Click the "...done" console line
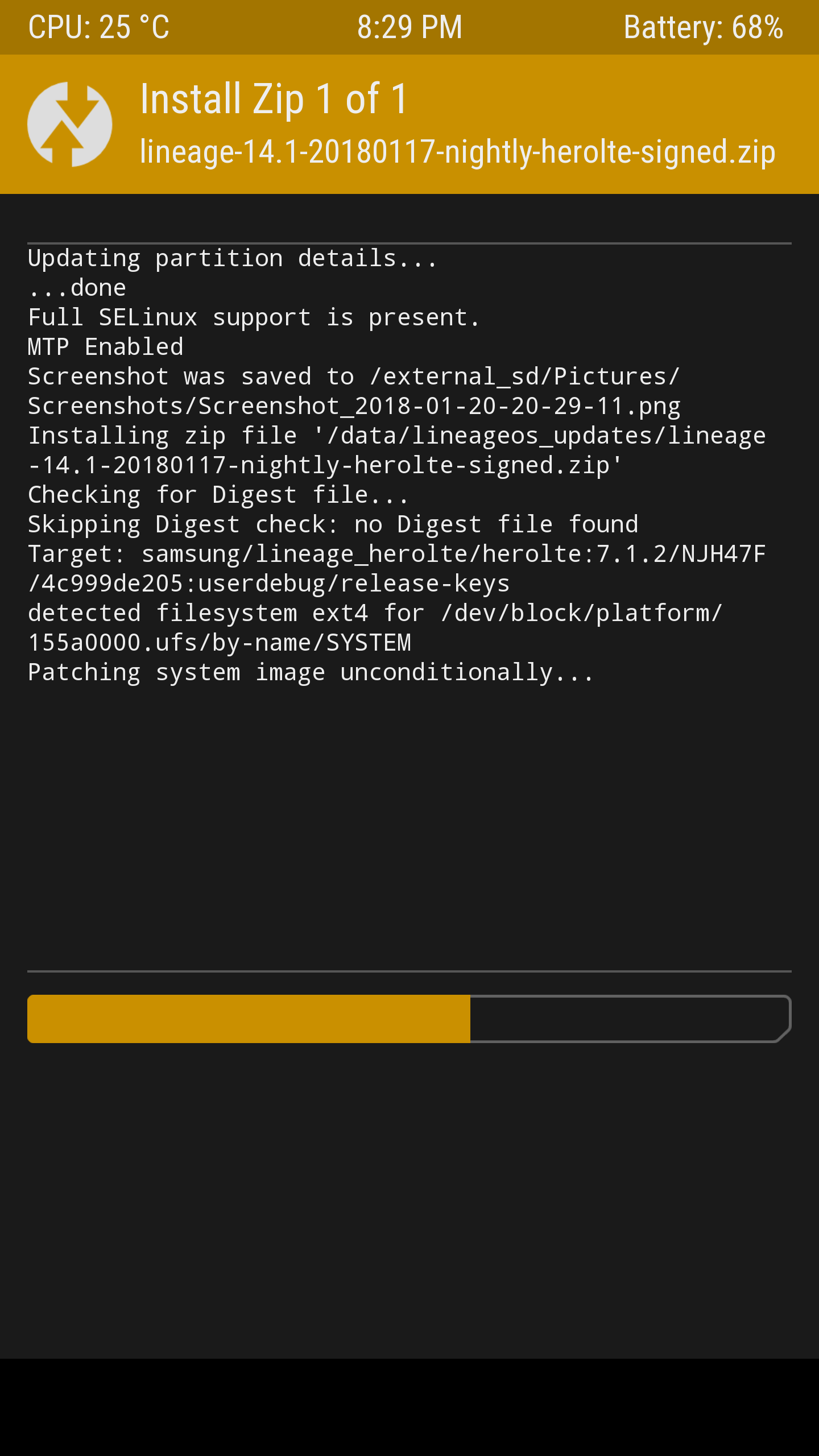The image size is (819, 1456). click(x=77, y=288)
